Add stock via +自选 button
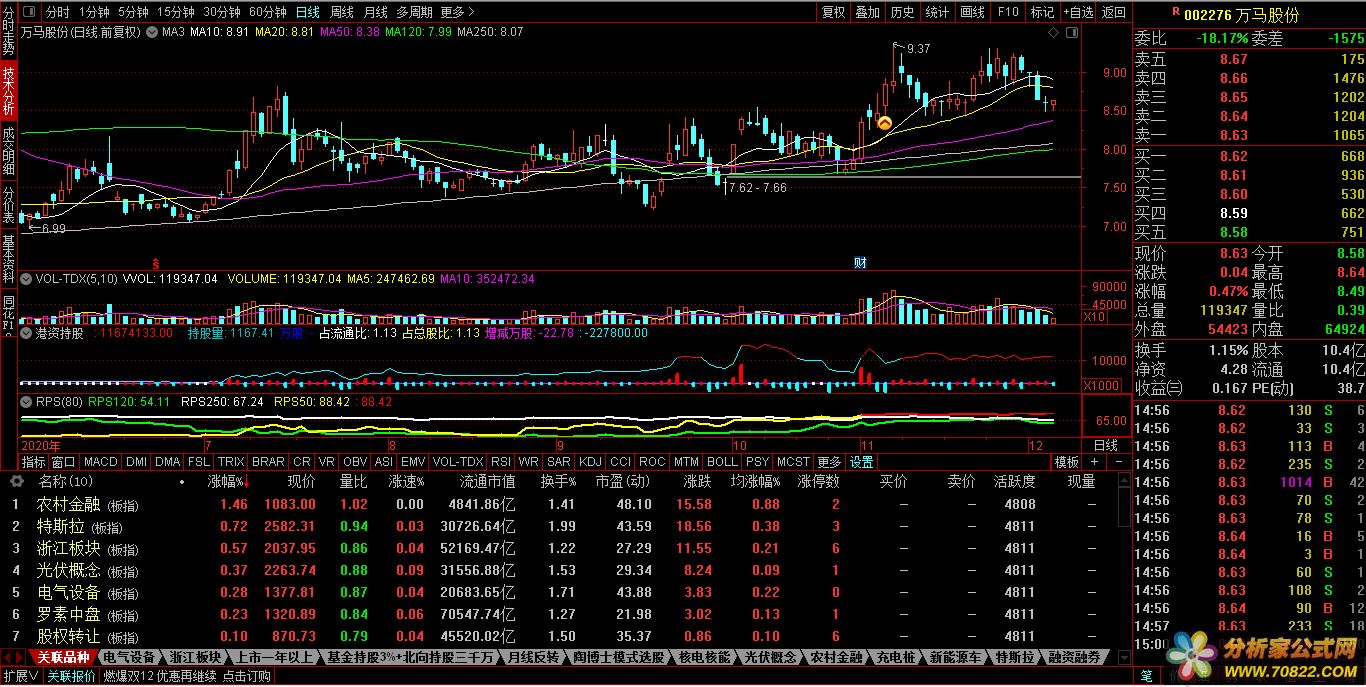This screenshot has height=687, width=1366. pyautogui.click(x=1079, y=12)
